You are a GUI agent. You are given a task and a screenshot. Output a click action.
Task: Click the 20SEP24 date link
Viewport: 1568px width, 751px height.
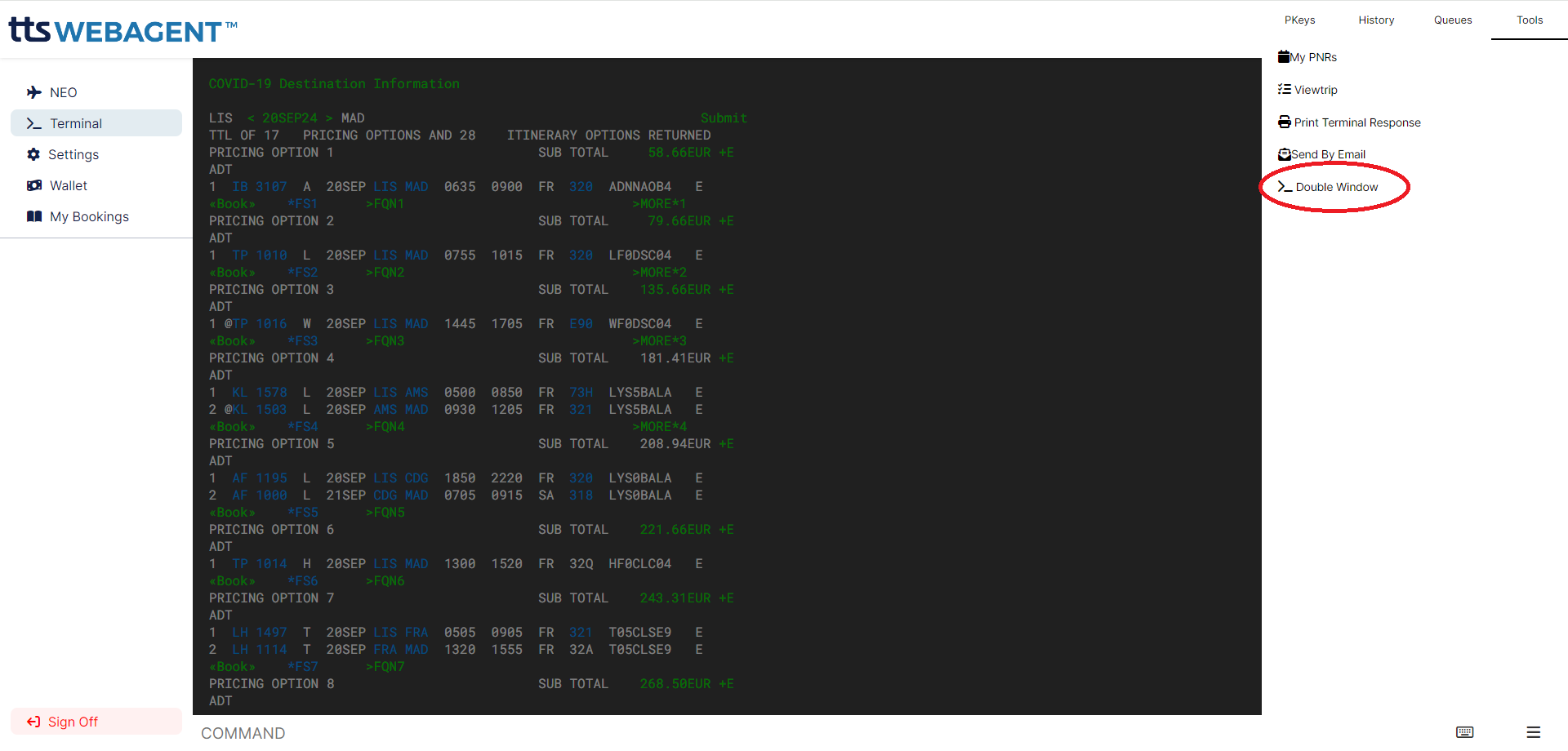290,118
